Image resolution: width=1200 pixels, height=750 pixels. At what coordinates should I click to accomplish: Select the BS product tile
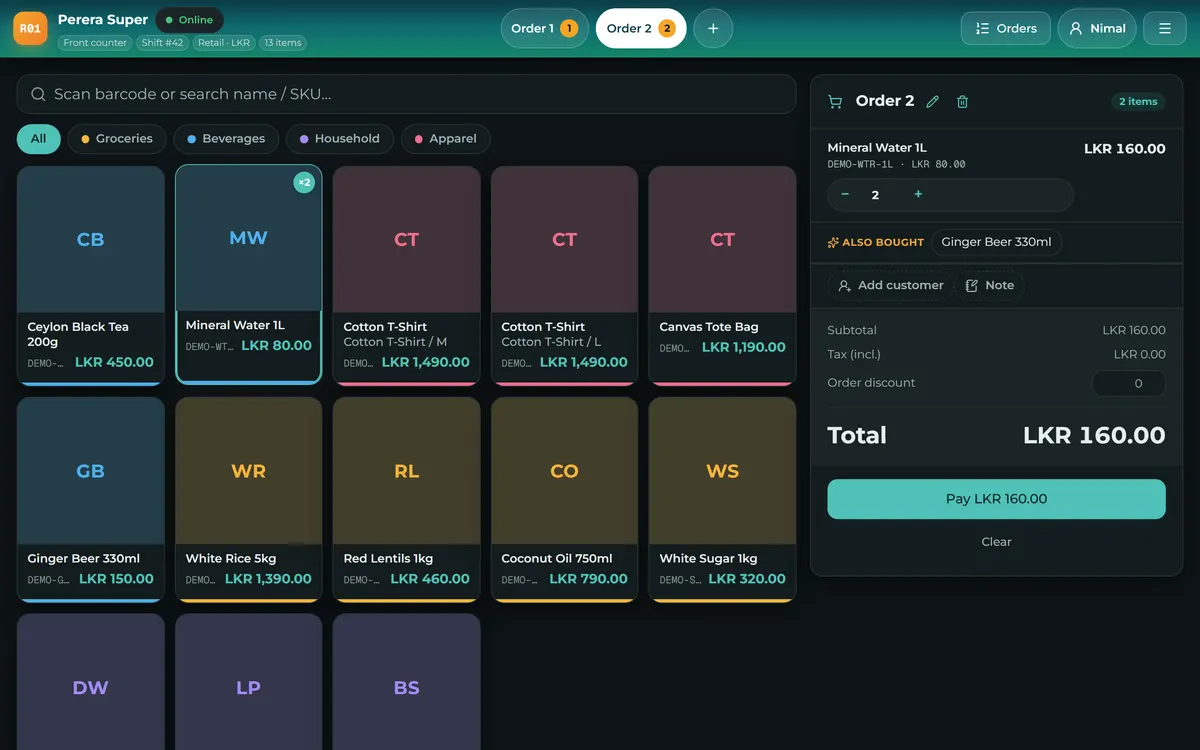(x=407, y=682)
